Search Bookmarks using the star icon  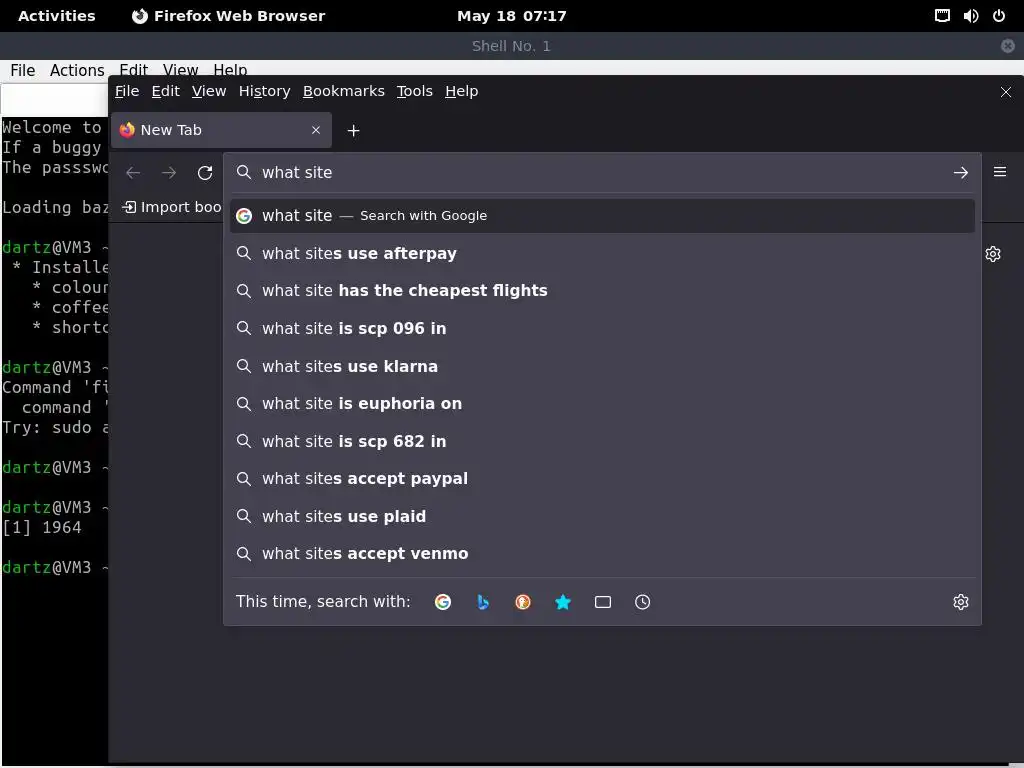[563, 601]
